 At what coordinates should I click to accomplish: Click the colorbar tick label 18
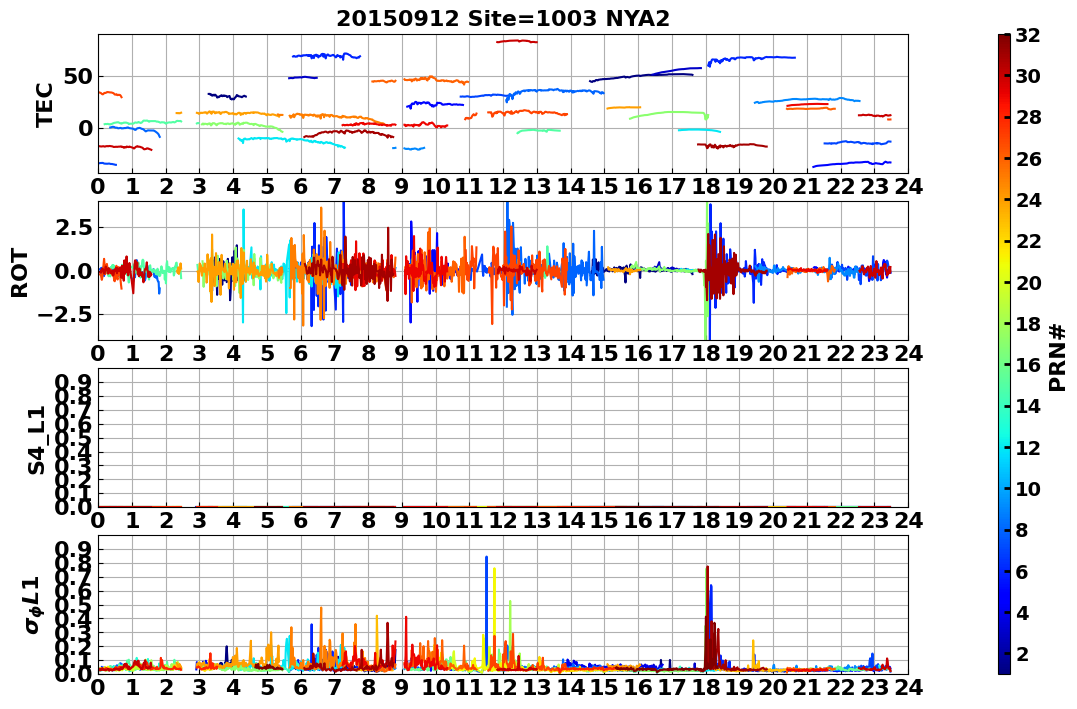(1028, 324)
